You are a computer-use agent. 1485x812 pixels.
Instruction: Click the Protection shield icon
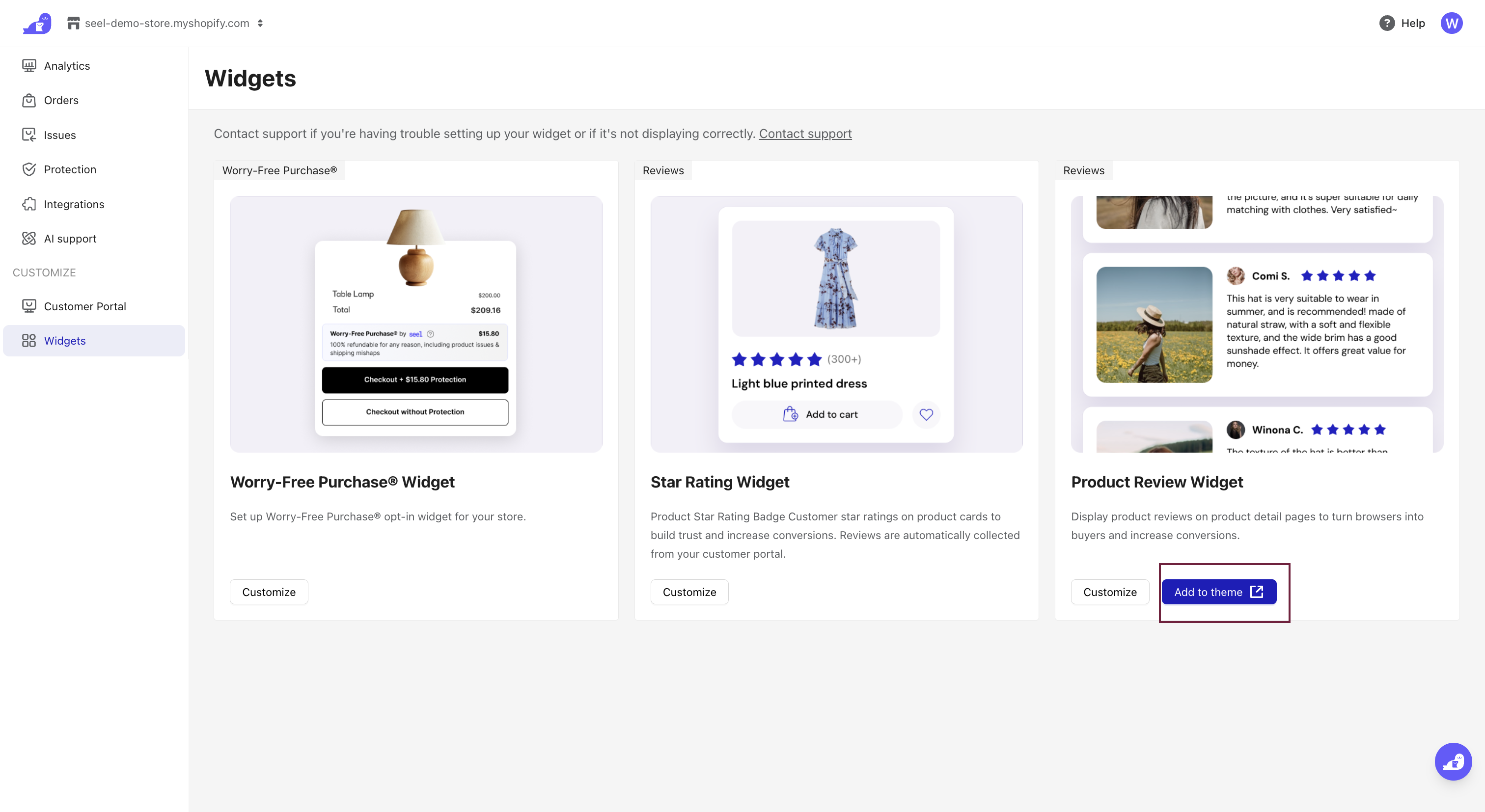pos(29,169)
